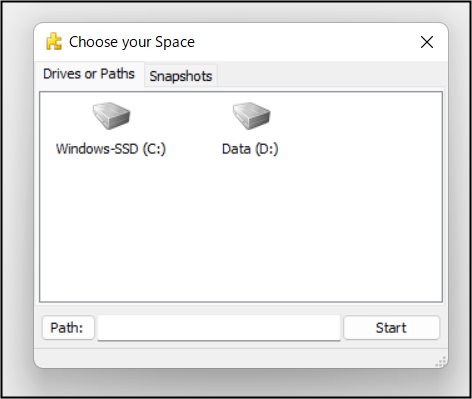Image resolution: width=472 pixels, height=399 pixels.
Task: Click blank tab strip right of Snapshots
Action: (x=330, y=75)
